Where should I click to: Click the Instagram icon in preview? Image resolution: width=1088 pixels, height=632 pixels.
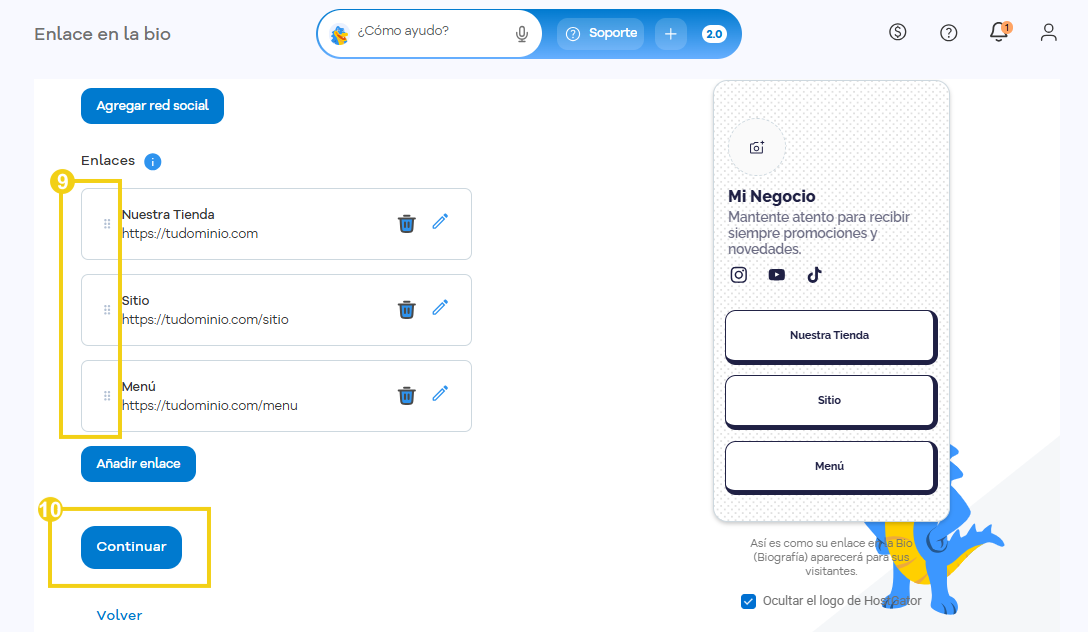(739, 275)
